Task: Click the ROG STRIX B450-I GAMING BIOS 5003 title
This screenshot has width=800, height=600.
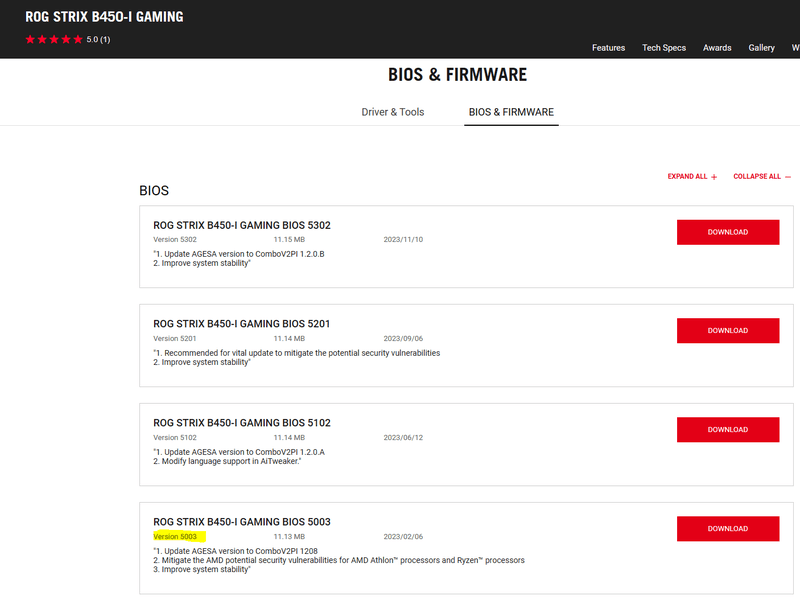Action: (x=242, y=521)
